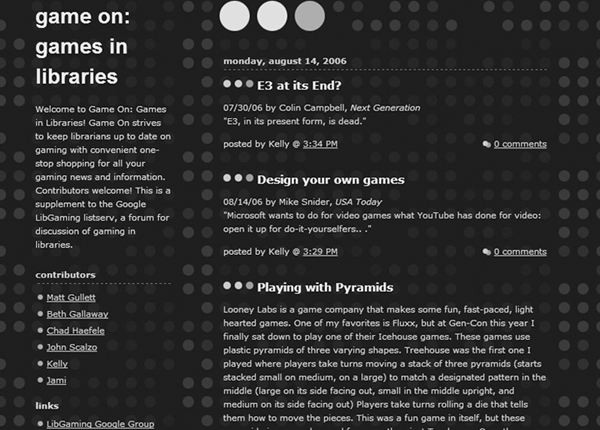Open the Kelly contributor link in the sidebar
This screenshot has height=430, width=600.
point(57,364)
